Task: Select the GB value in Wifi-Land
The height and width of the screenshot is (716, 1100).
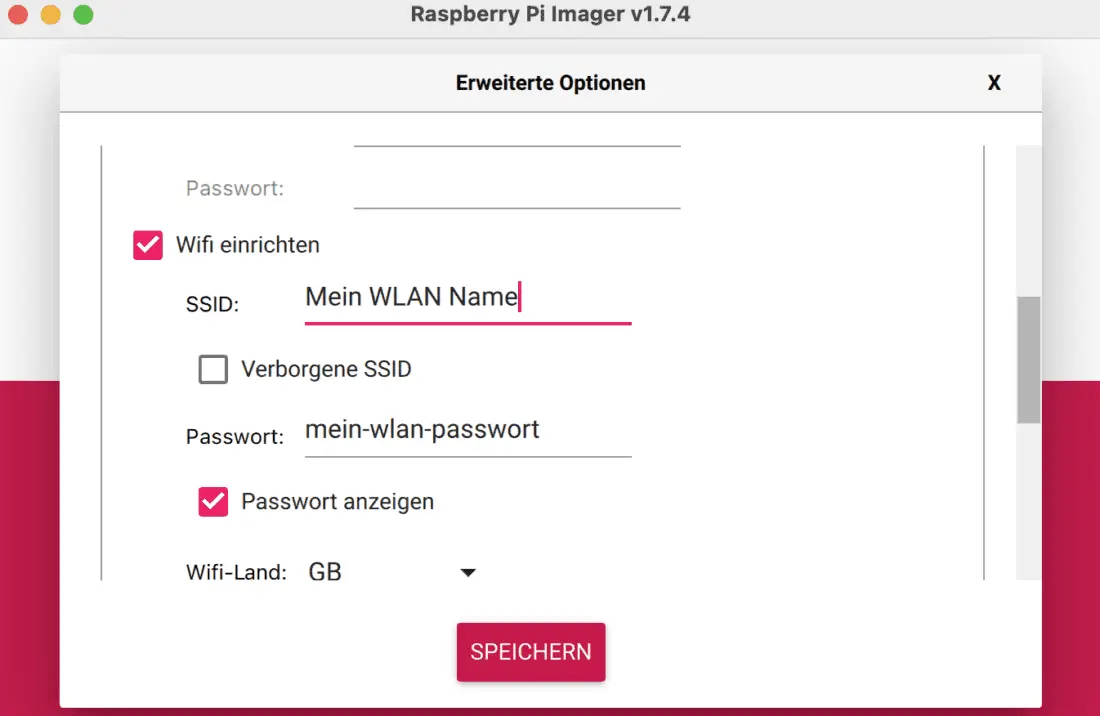Action: pos(326,573)
